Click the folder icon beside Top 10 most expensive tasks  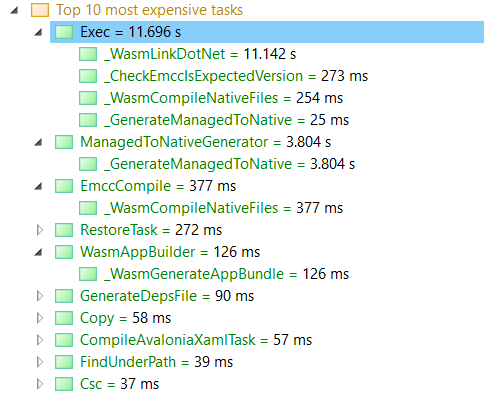click(40, 10)
